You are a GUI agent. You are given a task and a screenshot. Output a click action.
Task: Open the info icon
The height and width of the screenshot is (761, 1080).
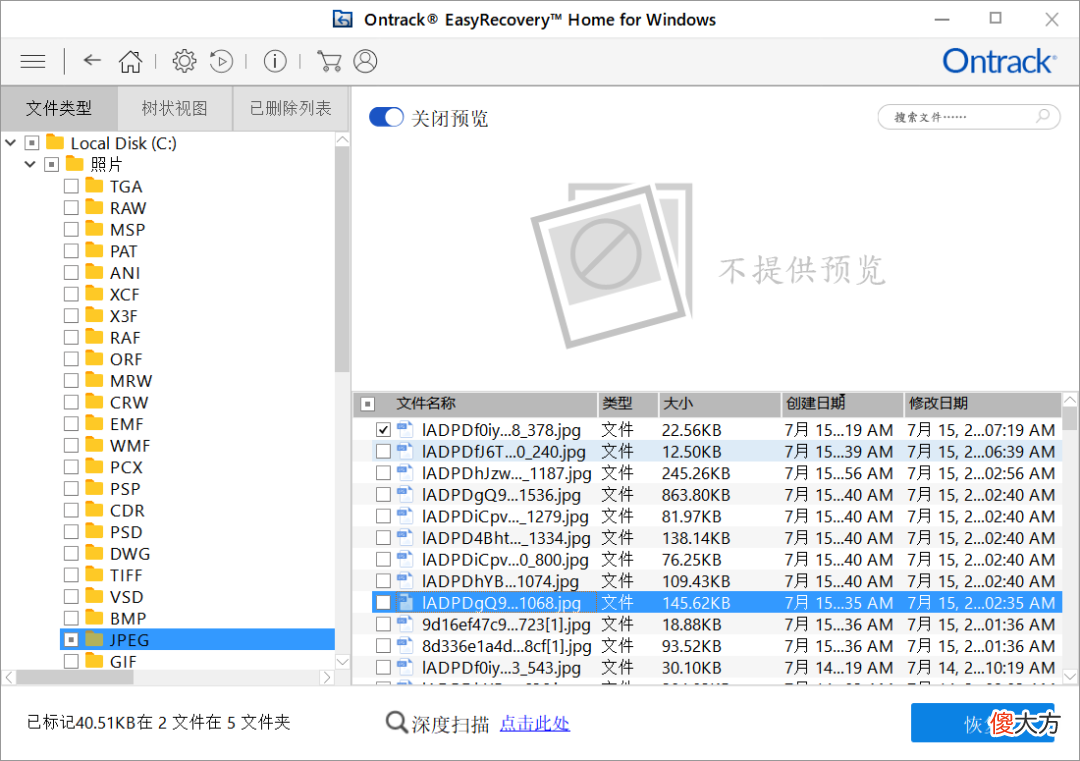pyautogui.click(x=275, y=61)
